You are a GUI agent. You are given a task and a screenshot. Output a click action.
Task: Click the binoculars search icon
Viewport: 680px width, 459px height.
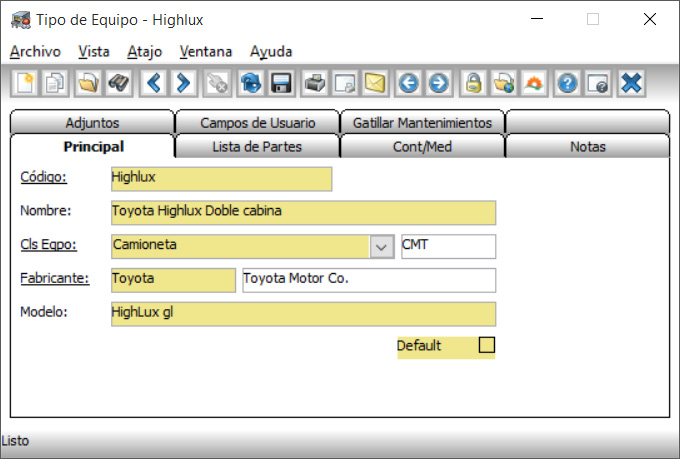118,83
